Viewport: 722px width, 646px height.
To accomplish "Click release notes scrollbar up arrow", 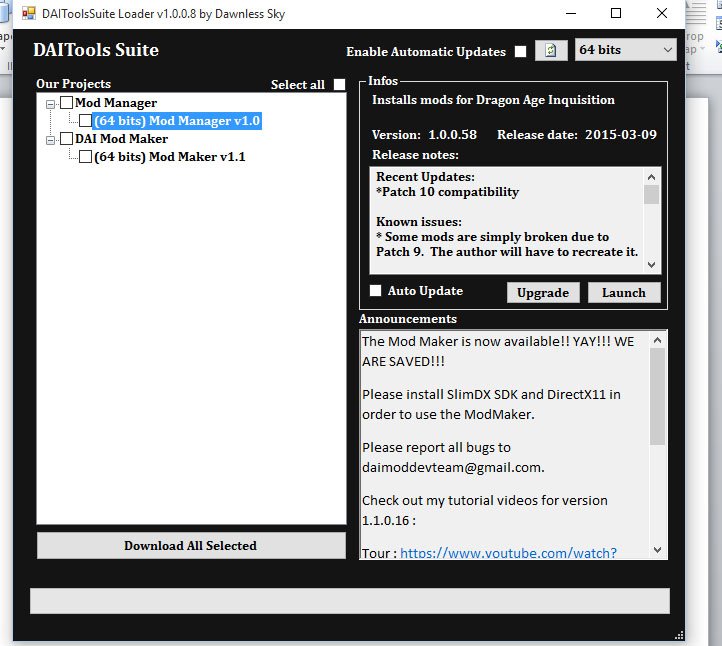I will pos(651,177).
